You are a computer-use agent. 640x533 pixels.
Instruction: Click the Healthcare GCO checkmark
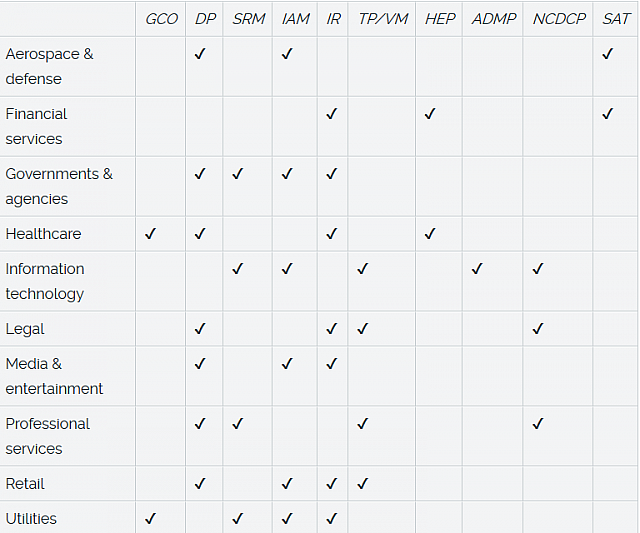coord(150,234)
